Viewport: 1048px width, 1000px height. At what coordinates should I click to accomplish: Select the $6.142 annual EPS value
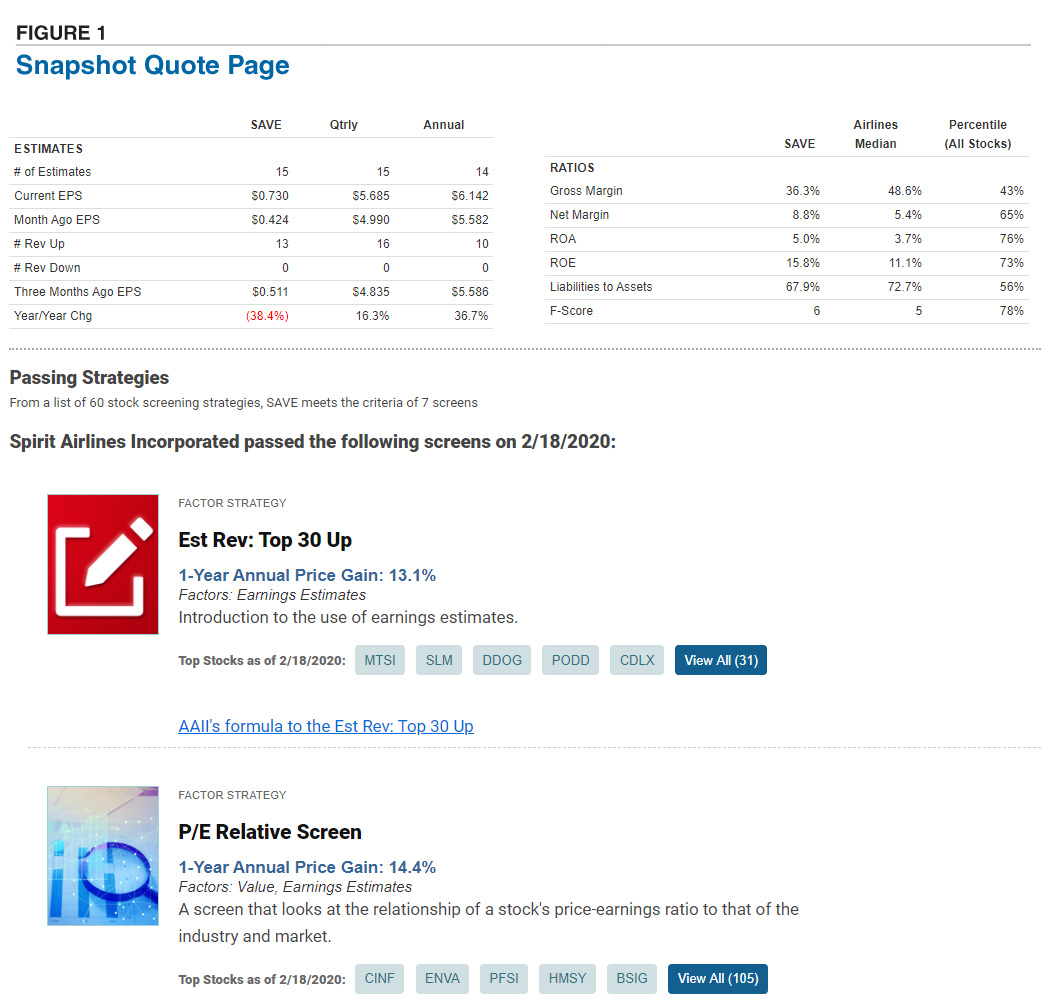pyautogui.click(x=470, y=196)
